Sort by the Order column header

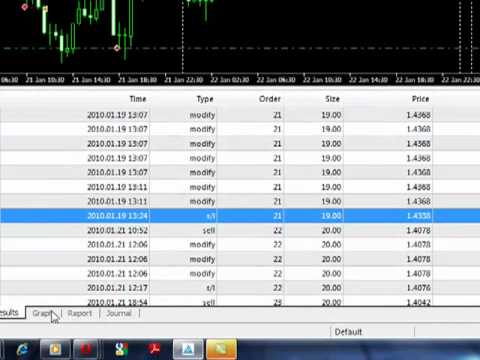click(x=270, y=99)
